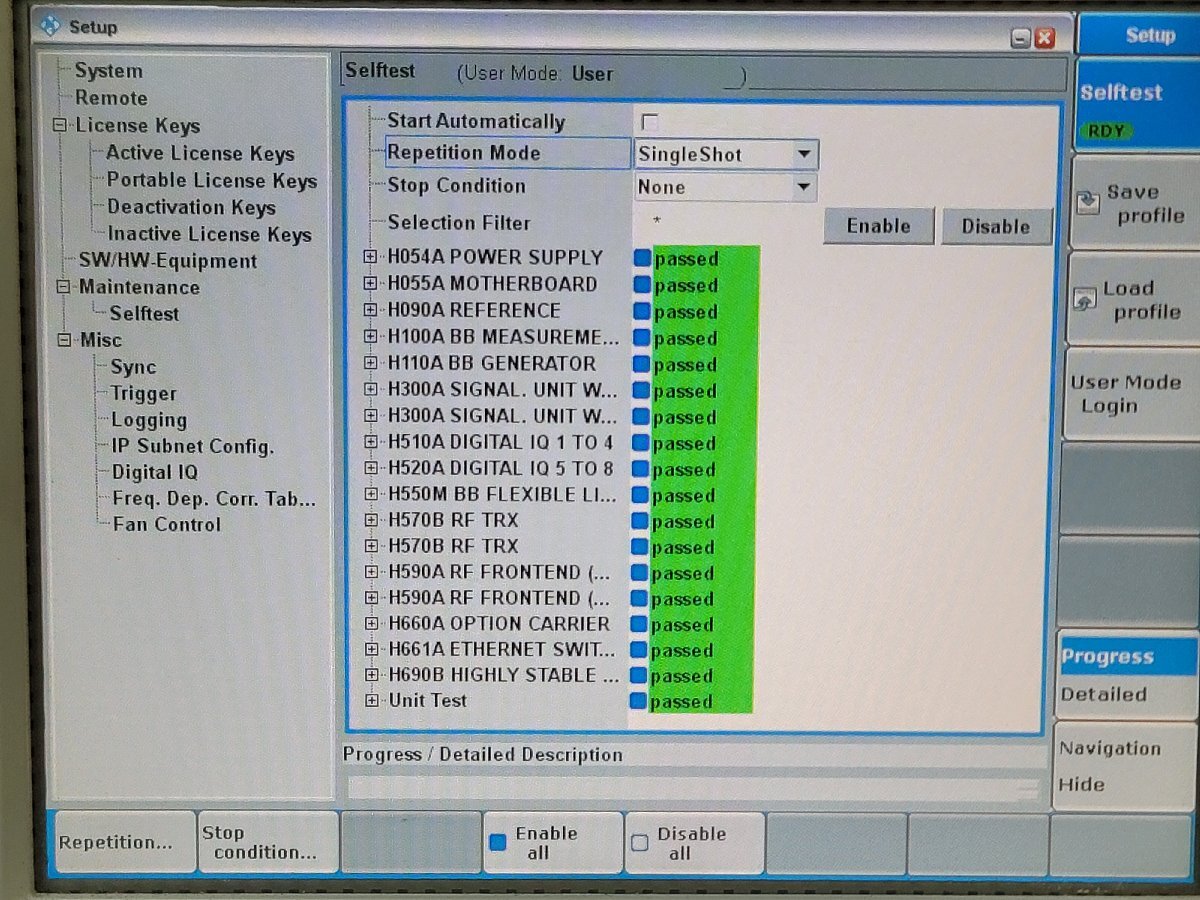Click the Disable button beside Selection Filter

pos(996,226)
